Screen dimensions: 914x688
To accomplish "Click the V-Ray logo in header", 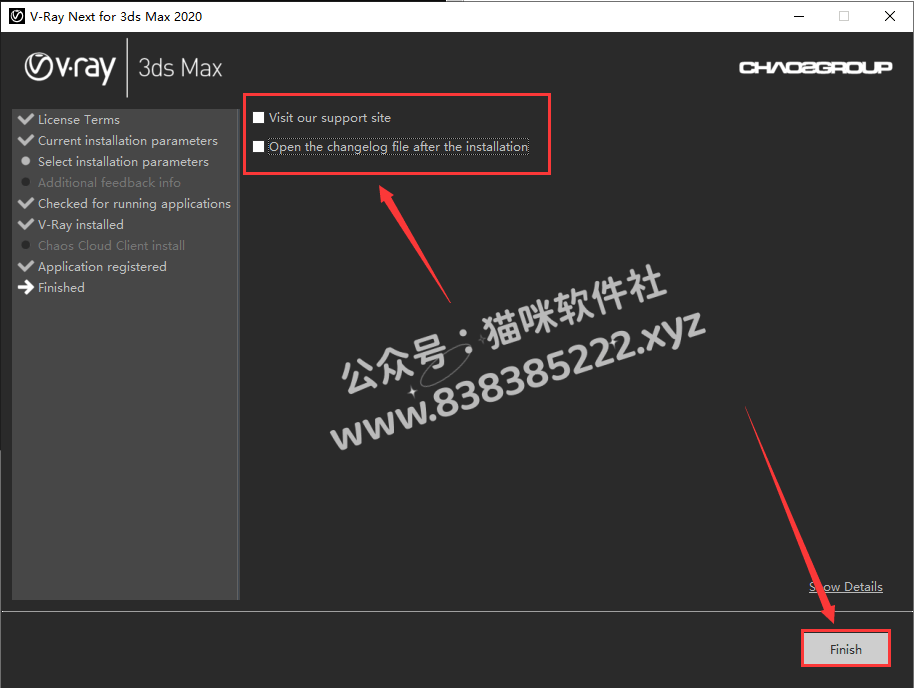I will pyautogui.click(x=71, y=68).
